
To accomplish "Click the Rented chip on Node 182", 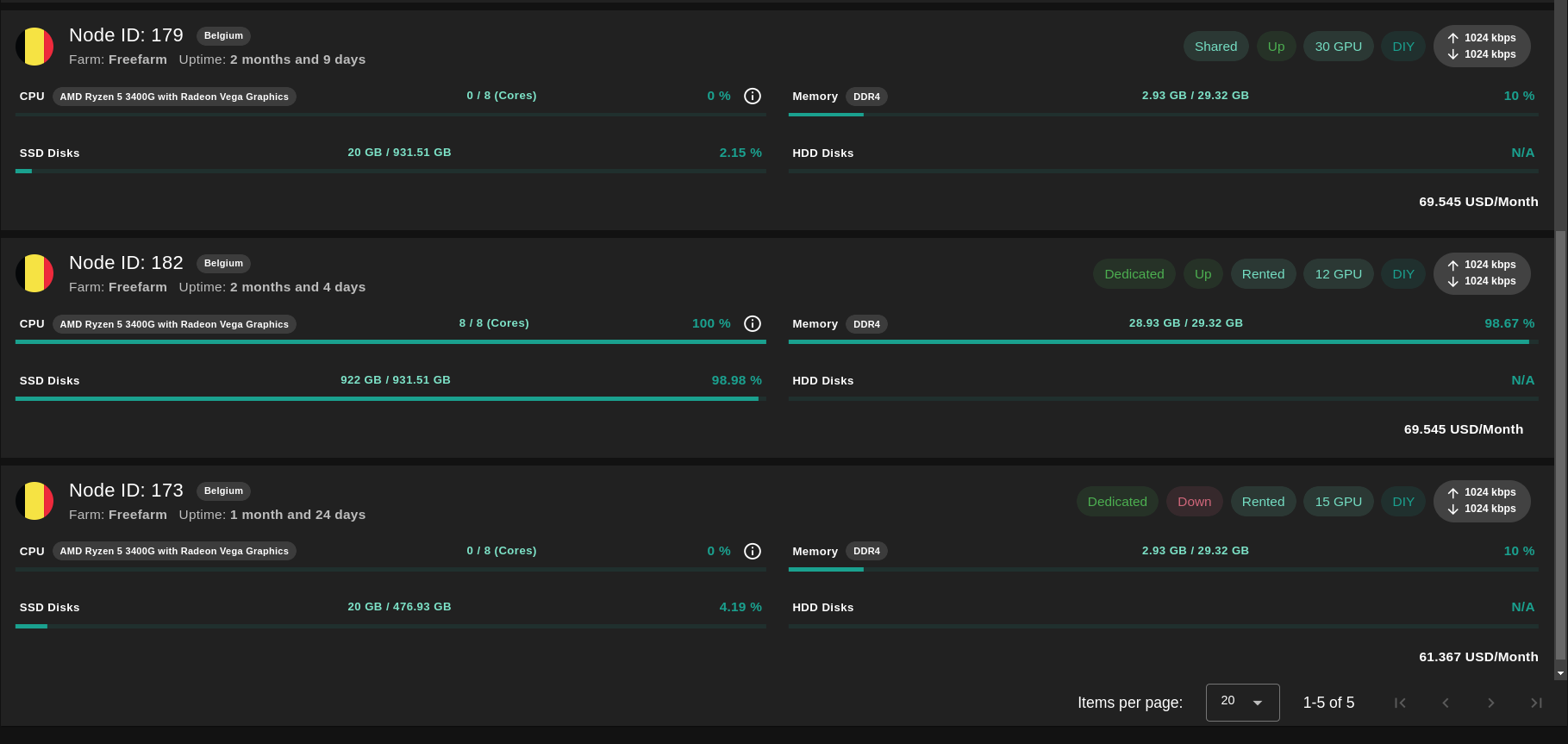I will [1263, 274].
